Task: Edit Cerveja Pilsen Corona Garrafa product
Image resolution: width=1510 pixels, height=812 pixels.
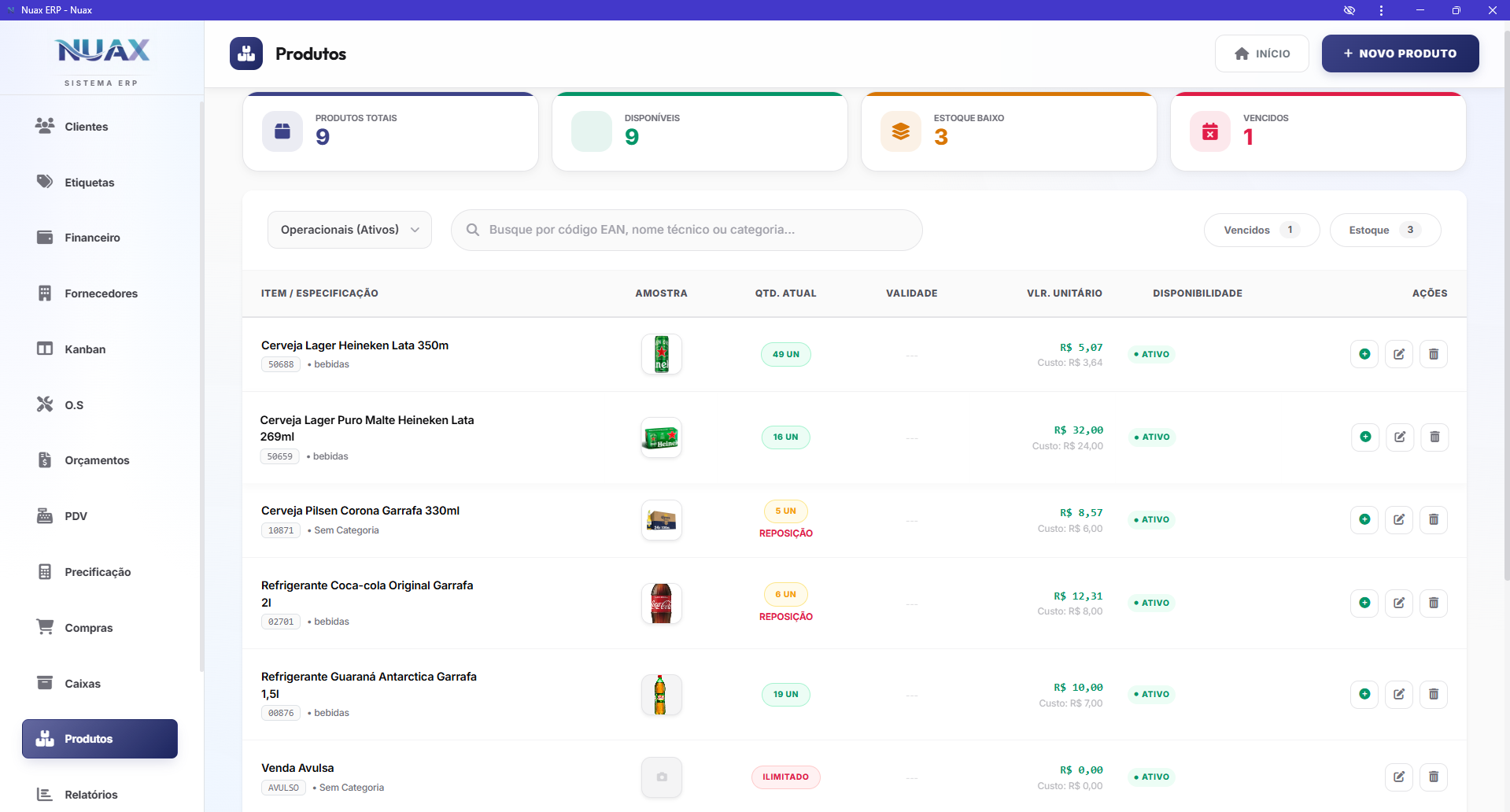Action: pyautogui.click(x=1399, y=519)
